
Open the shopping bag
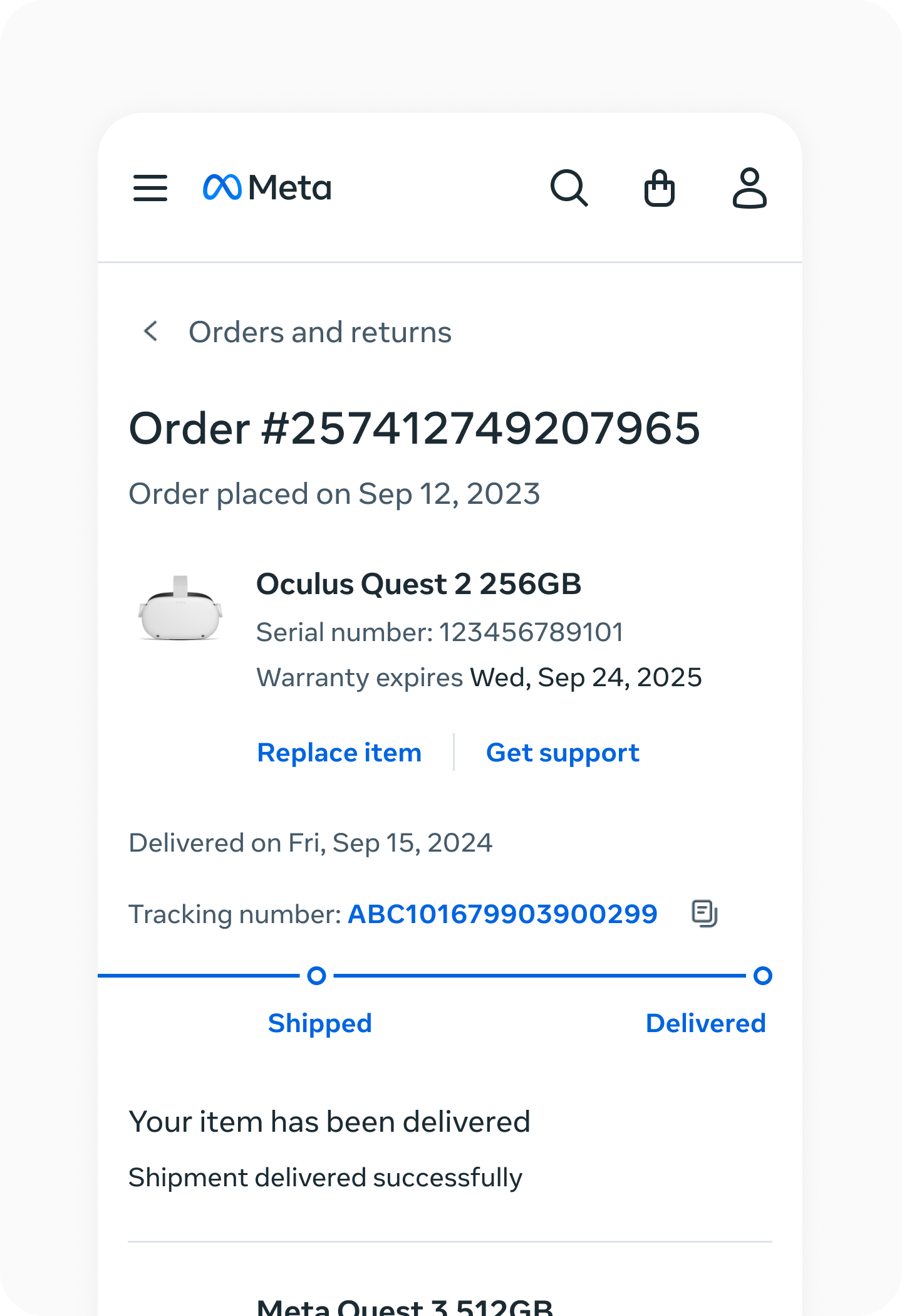pos(660,188)
